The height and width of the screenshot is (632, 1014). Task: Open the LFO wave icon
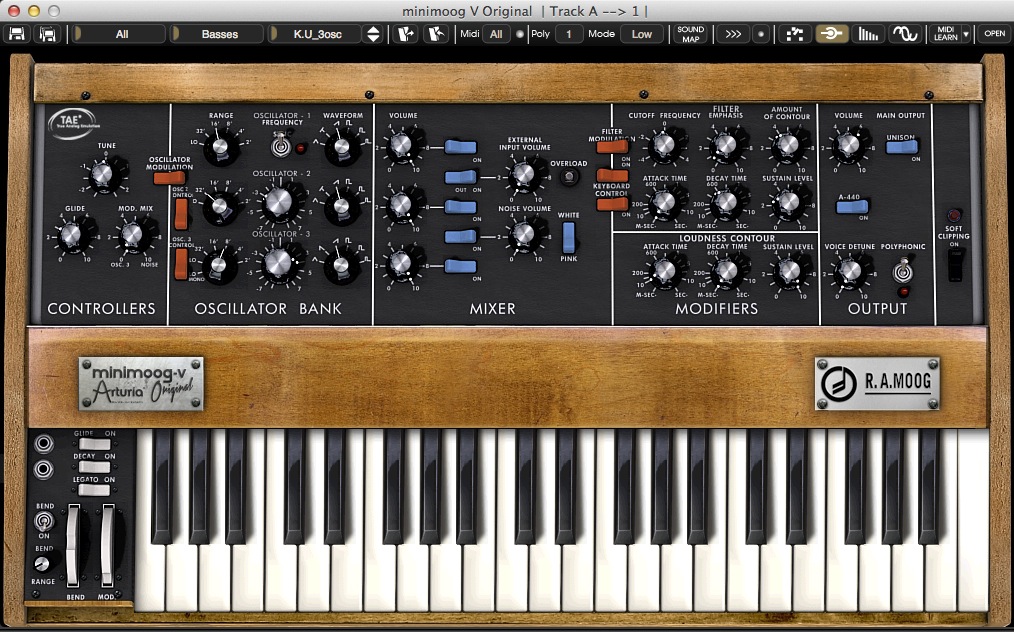(x=905, y=34)
